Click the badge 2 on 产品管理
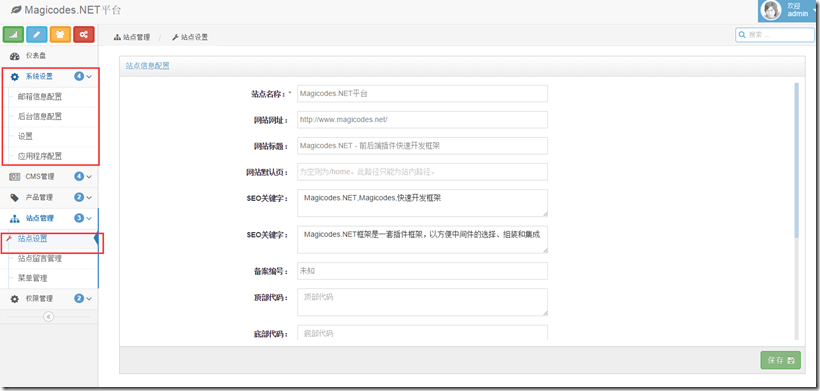This screenshot has width=820, height=391. point(79,198)
